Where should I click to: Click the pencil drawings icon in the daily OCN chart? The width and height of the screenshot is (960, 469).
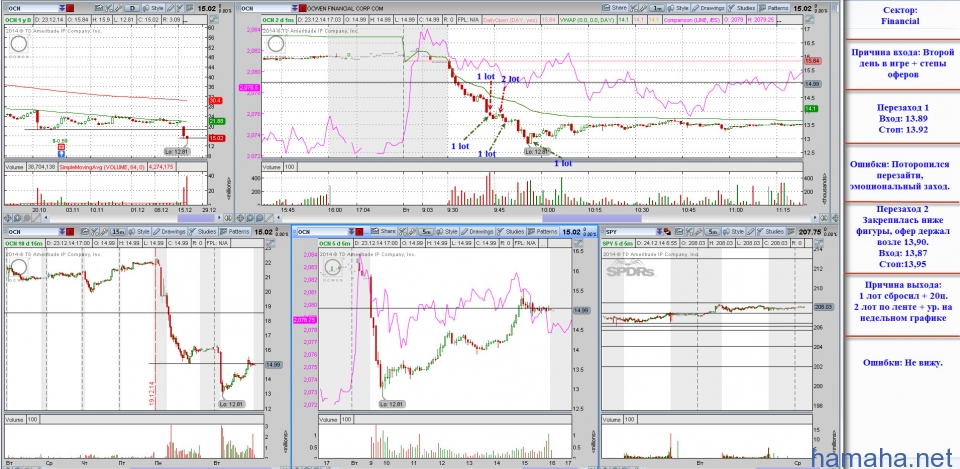(171, 8)
